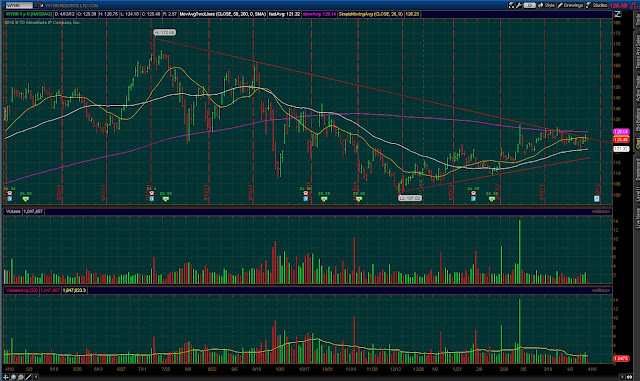Screen dimensions: 640x381
Task: Toggle the price axis scale icon at top right
Action: [618, 14]
